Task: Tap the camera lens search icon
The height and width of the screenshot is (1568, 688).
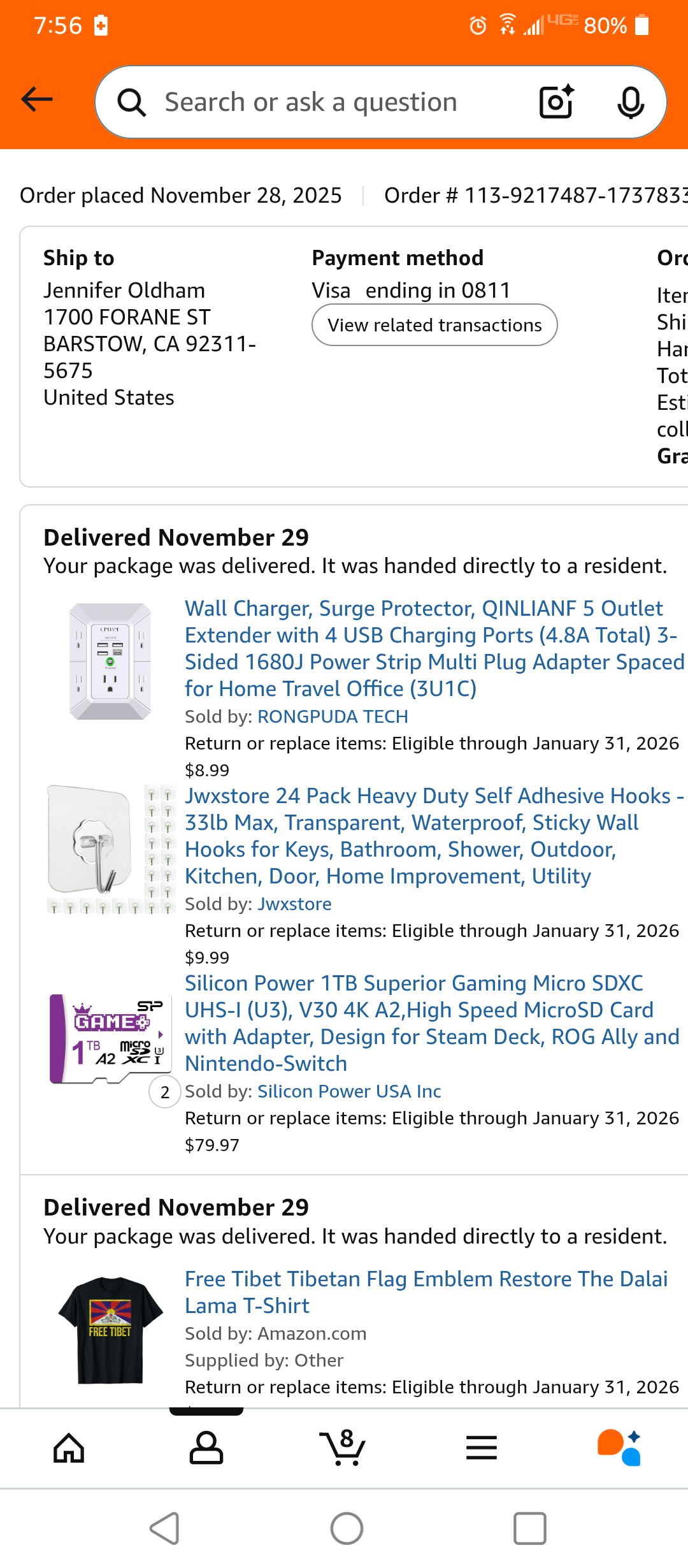Action: coord(556,102)
